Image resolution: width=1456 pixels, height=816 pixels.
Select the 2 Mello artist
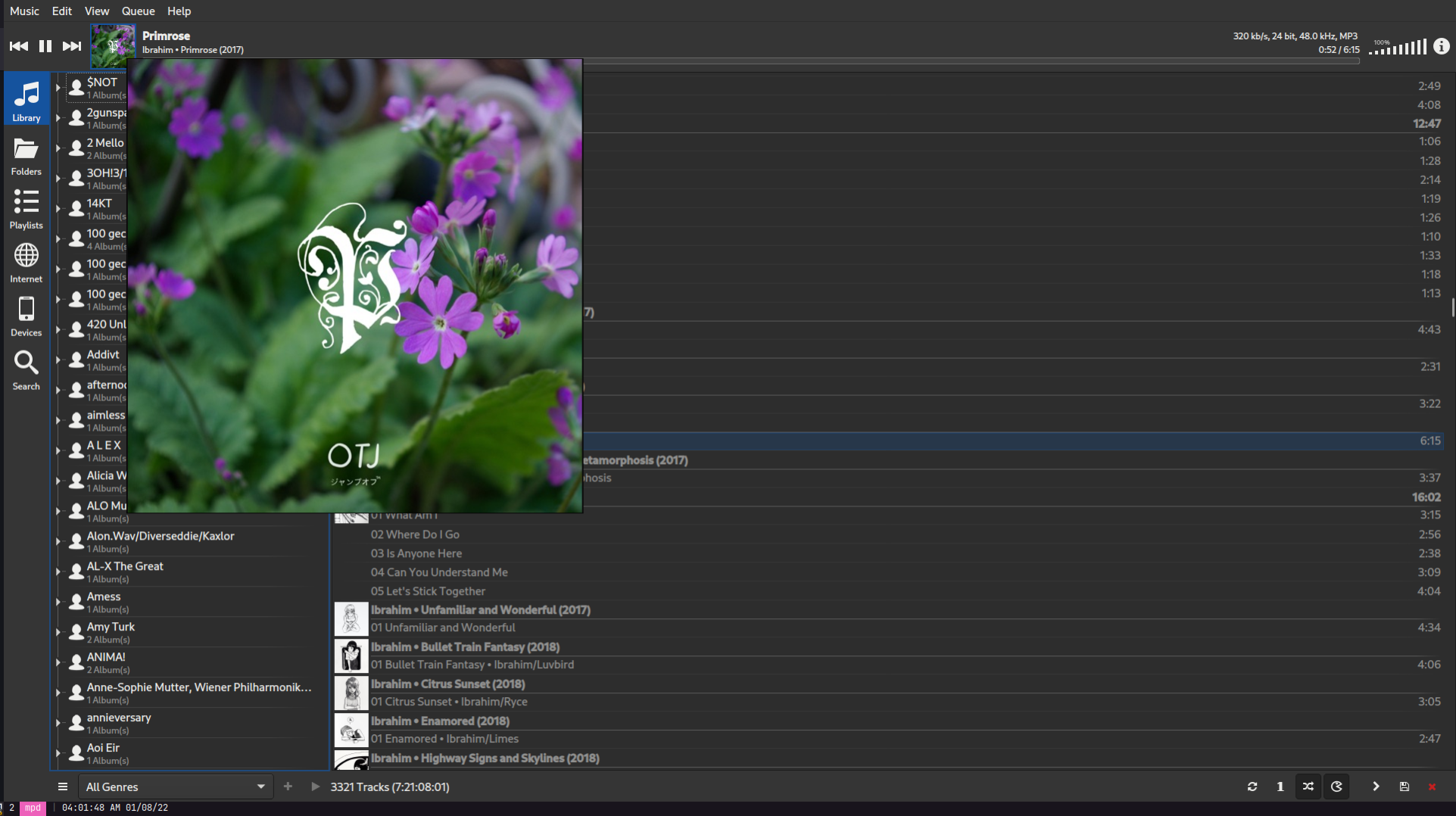(96, 148)
